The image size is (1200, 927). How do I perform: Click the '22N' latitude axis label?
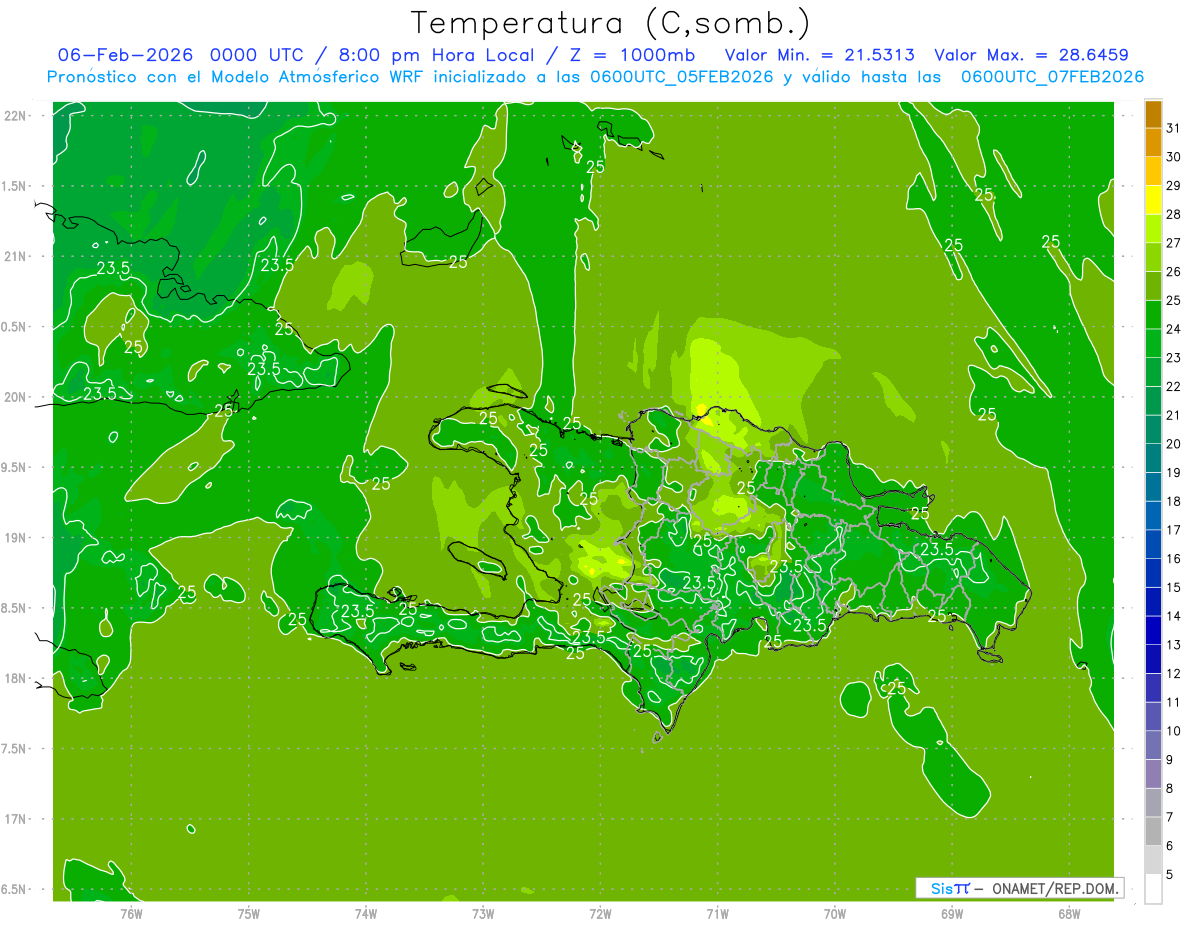[x=15, y=116]
